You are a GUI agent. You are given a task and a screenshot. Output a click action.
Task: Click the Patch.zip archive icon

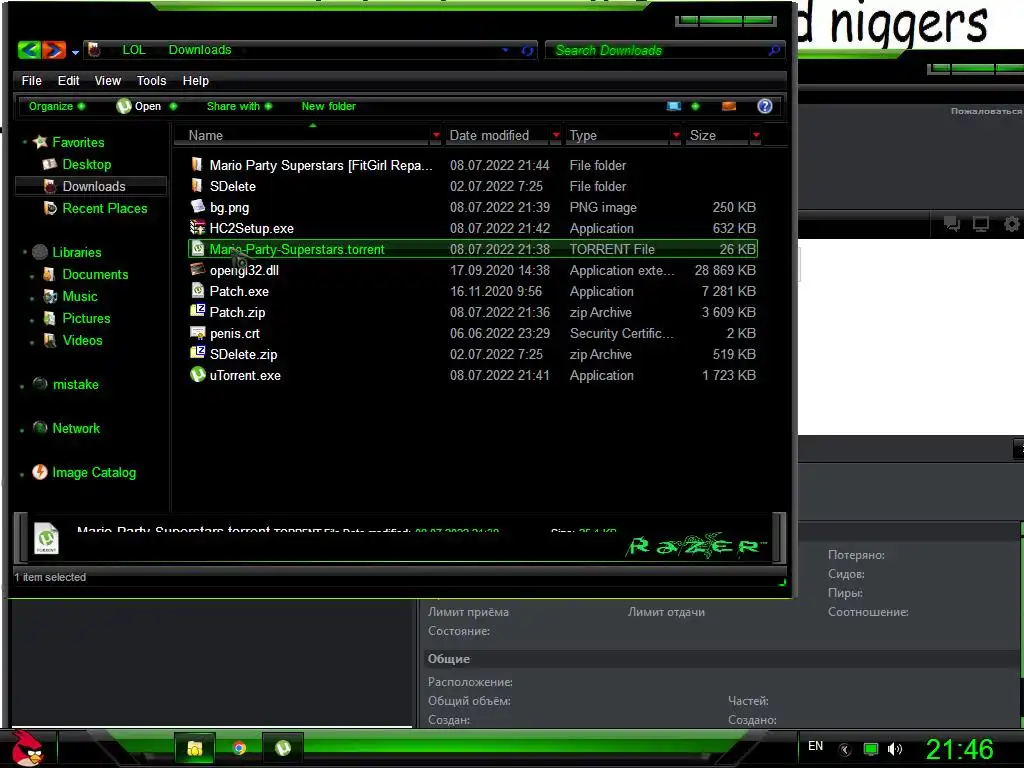coord(197,312)
